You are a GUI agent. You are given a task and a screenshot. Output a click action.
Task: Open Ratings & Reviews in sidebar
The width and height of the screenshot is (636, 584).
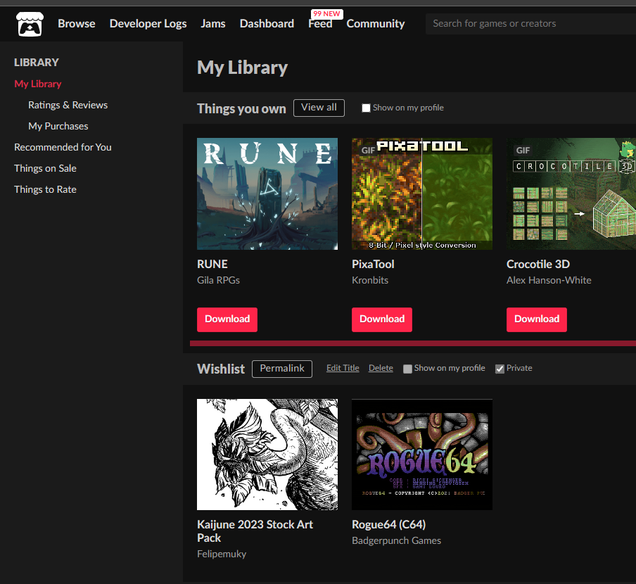[68, 105]
